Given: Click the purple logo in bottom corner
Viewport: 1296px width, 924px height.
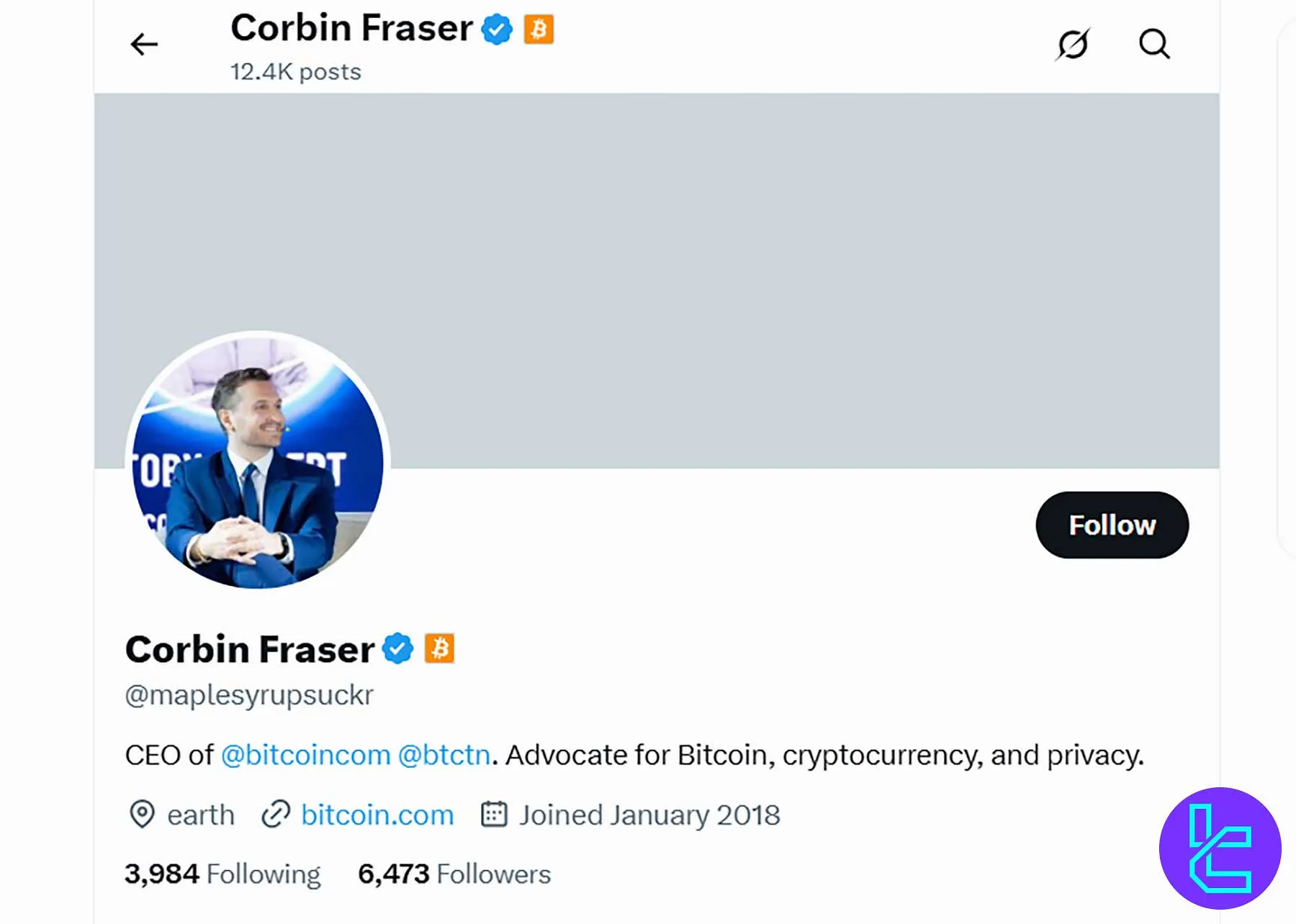Looking at the screenshot, I should (x=1220, y=848).
